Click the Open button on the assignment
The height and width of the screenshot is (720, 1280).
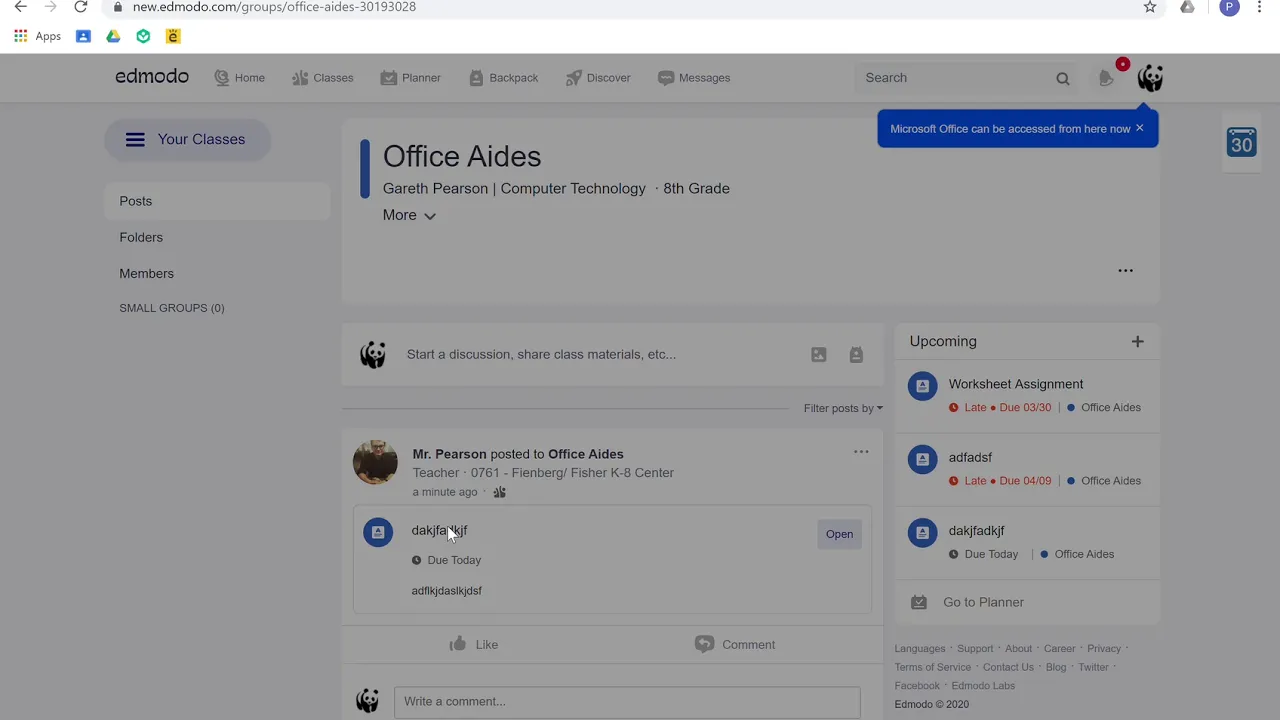840,534
